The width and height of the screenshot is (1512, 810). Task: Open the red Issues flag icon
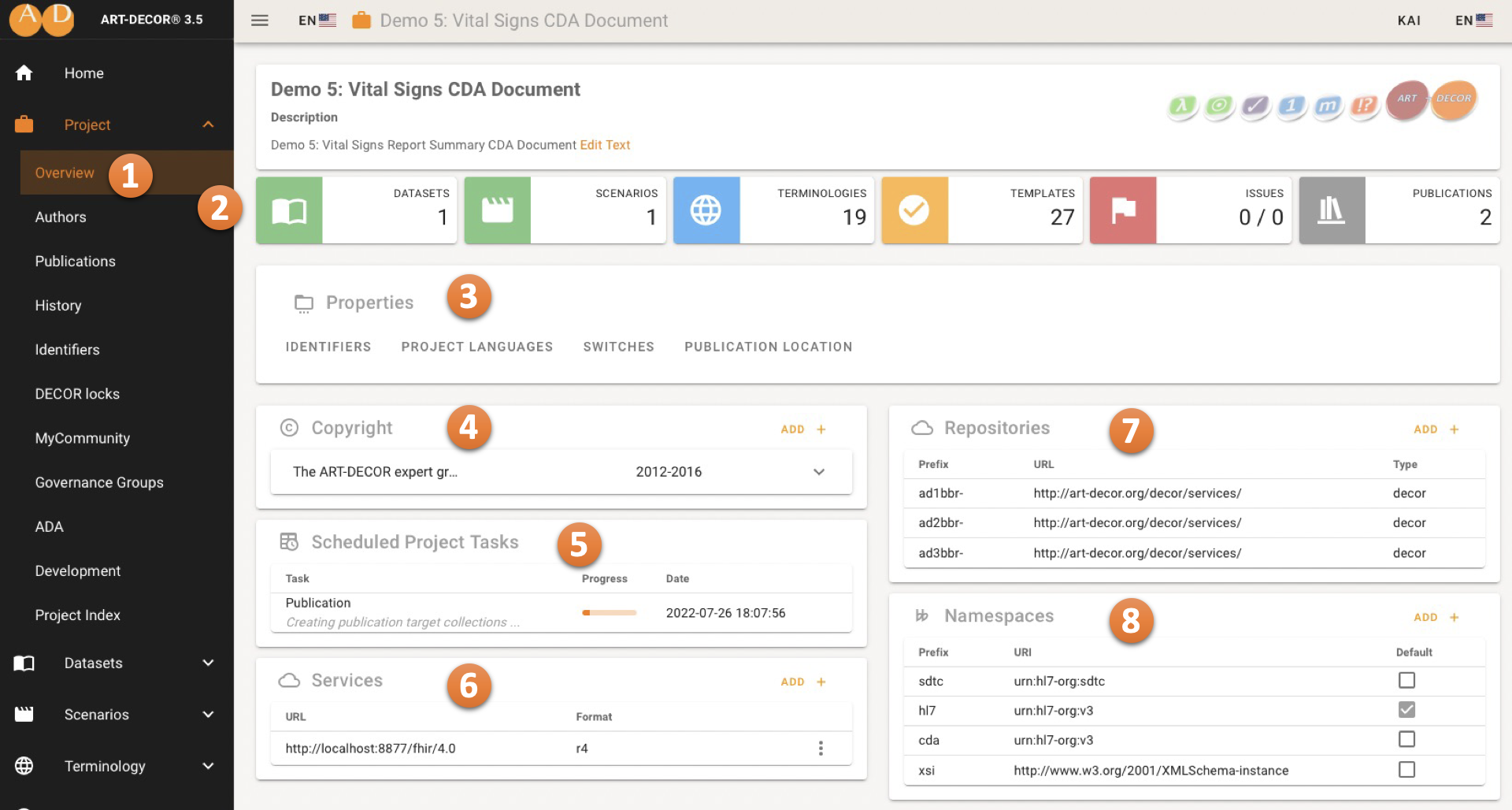click(1122, 210)
